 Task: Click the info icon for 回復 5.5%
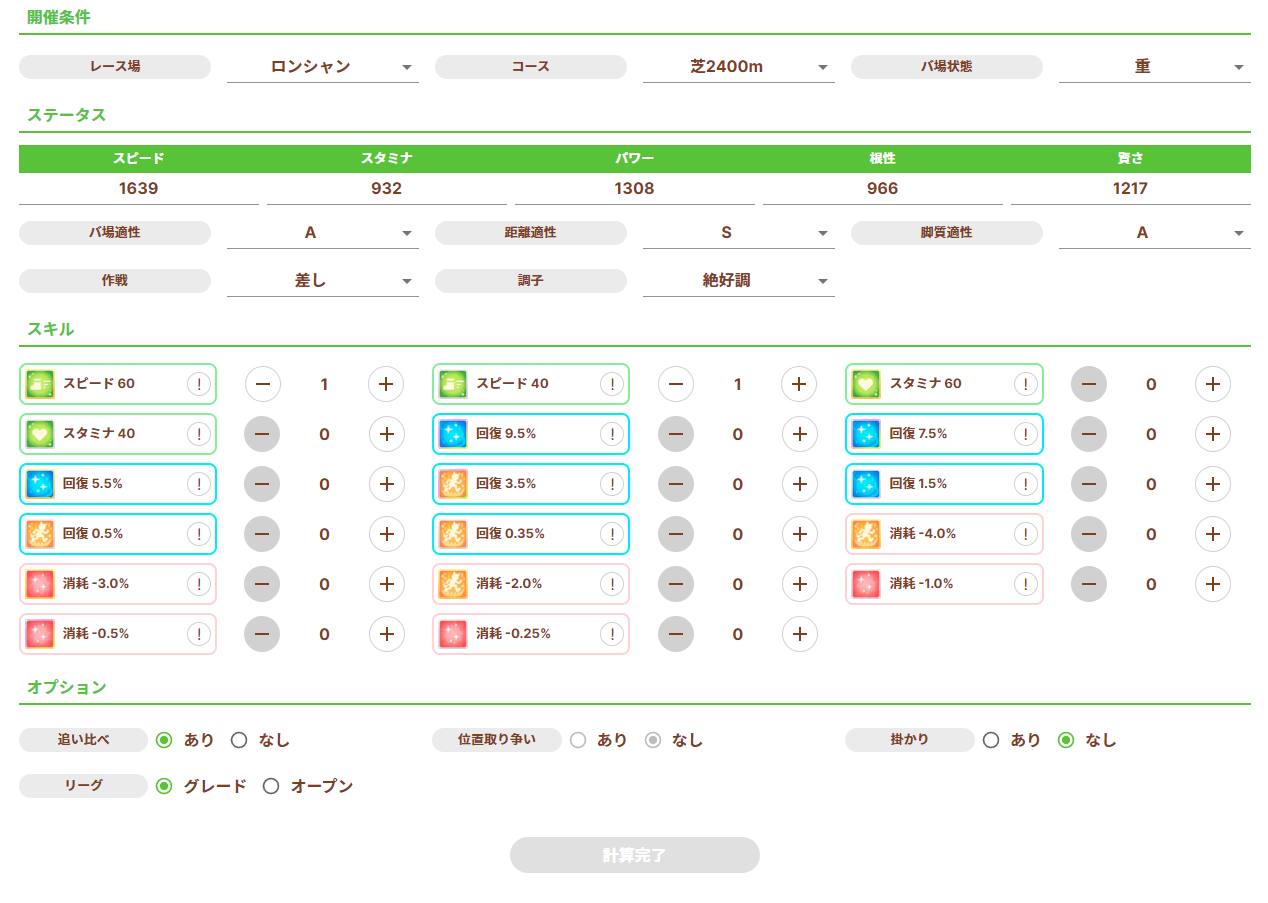199,484
